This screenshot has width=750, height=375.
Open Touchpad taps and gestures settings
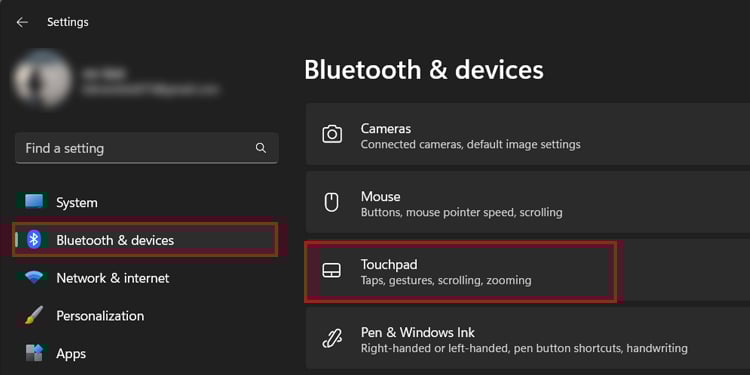(528, 271)
